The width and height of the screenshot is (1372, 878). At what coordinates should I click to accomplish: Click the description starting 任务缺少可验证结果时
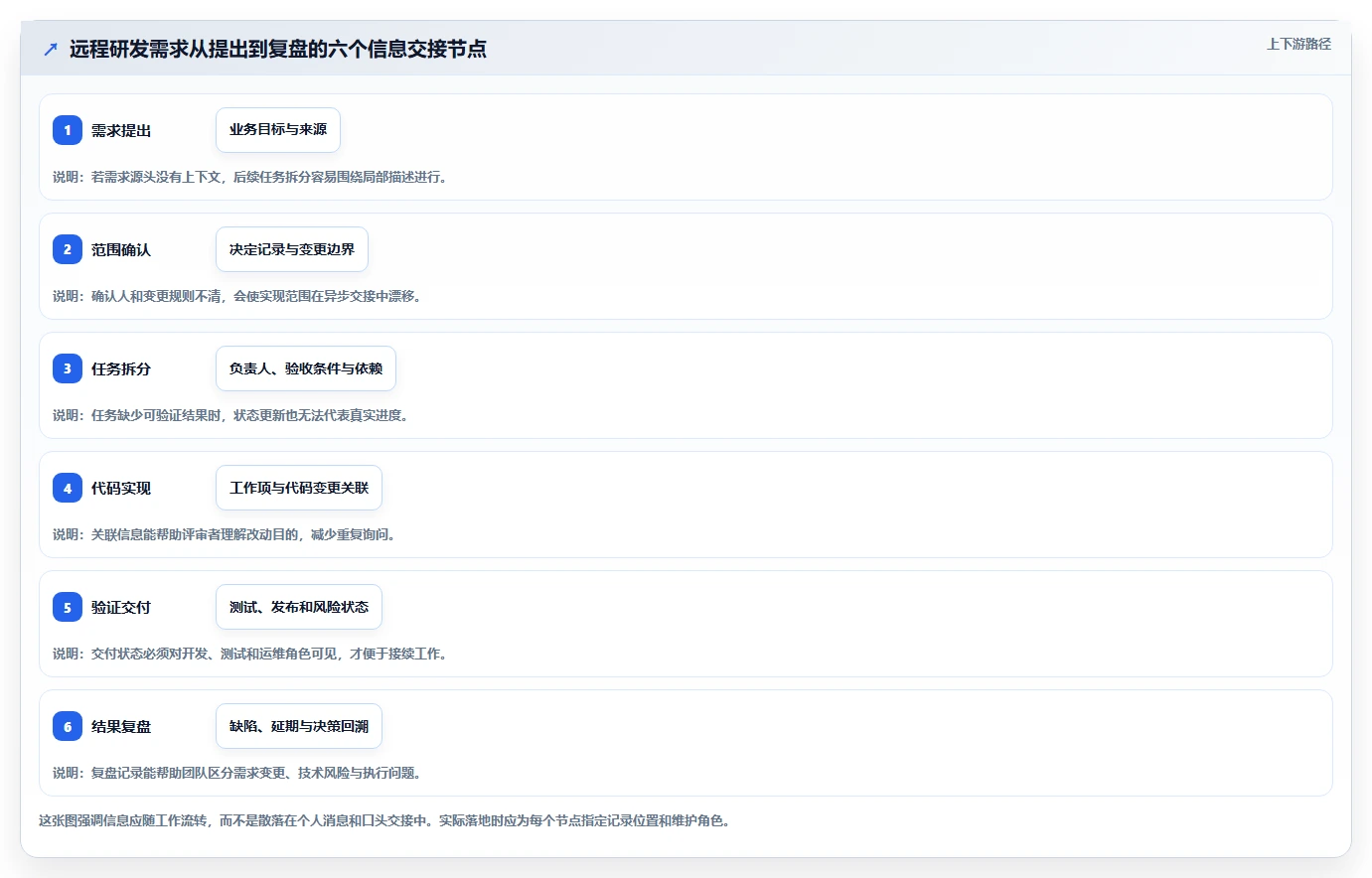232,415
